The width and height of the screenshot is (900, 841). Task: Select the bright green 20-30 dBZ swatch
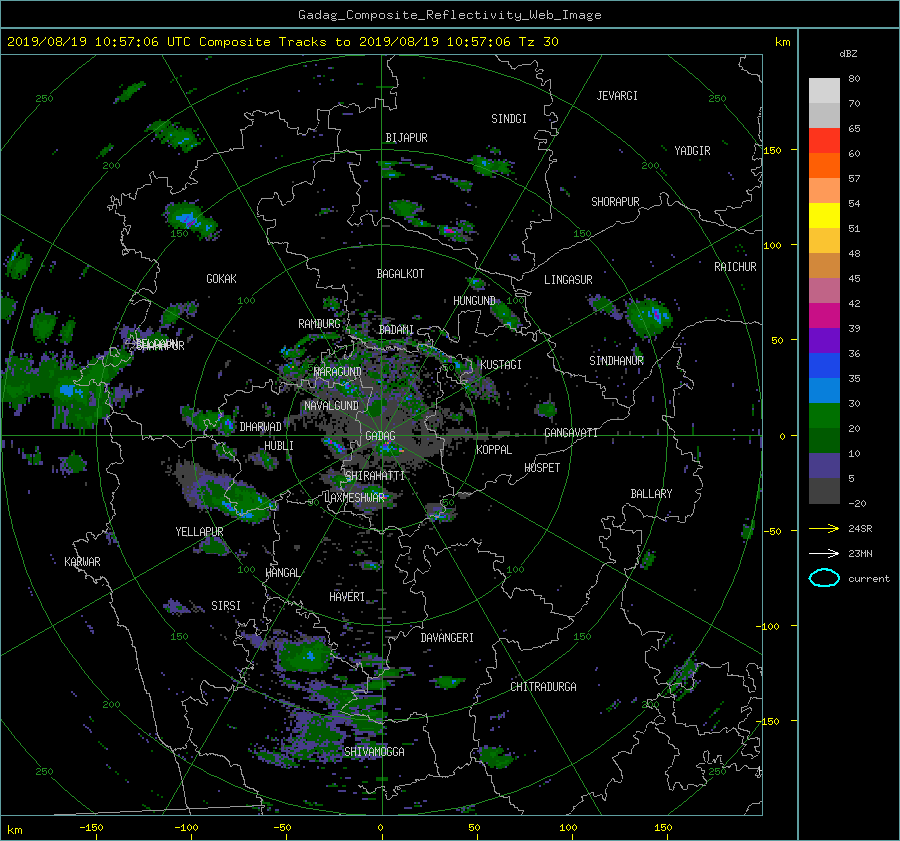(x=824, y=416)
